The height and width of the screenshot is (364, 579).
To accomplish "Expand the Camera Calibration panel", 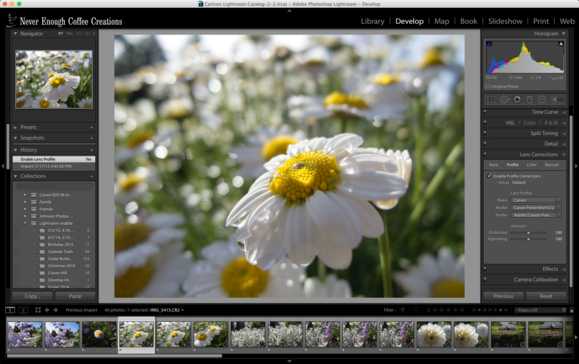I will [x=564, y=280].
